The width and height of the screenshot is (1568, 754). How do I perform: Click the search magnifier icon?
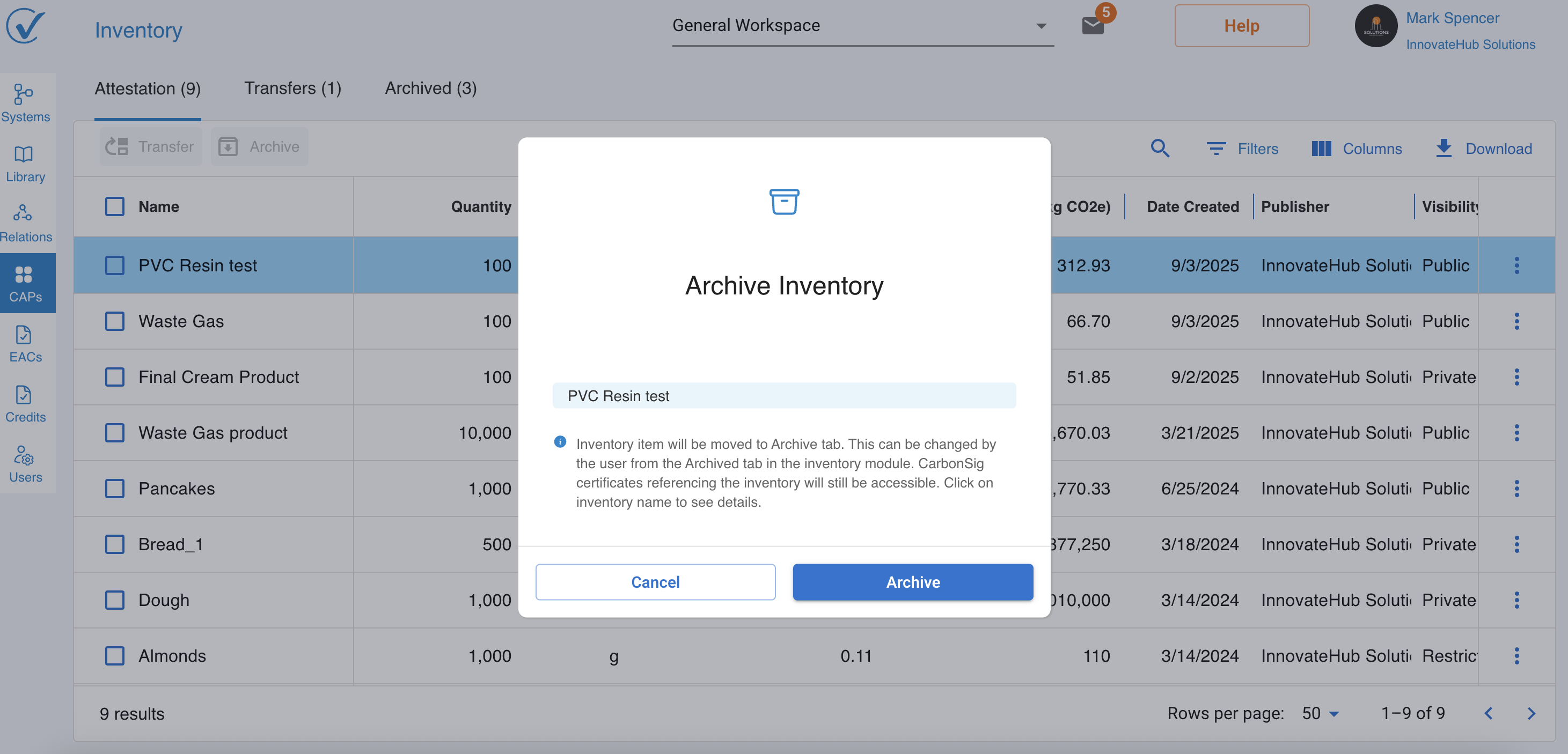point(1160,148)
